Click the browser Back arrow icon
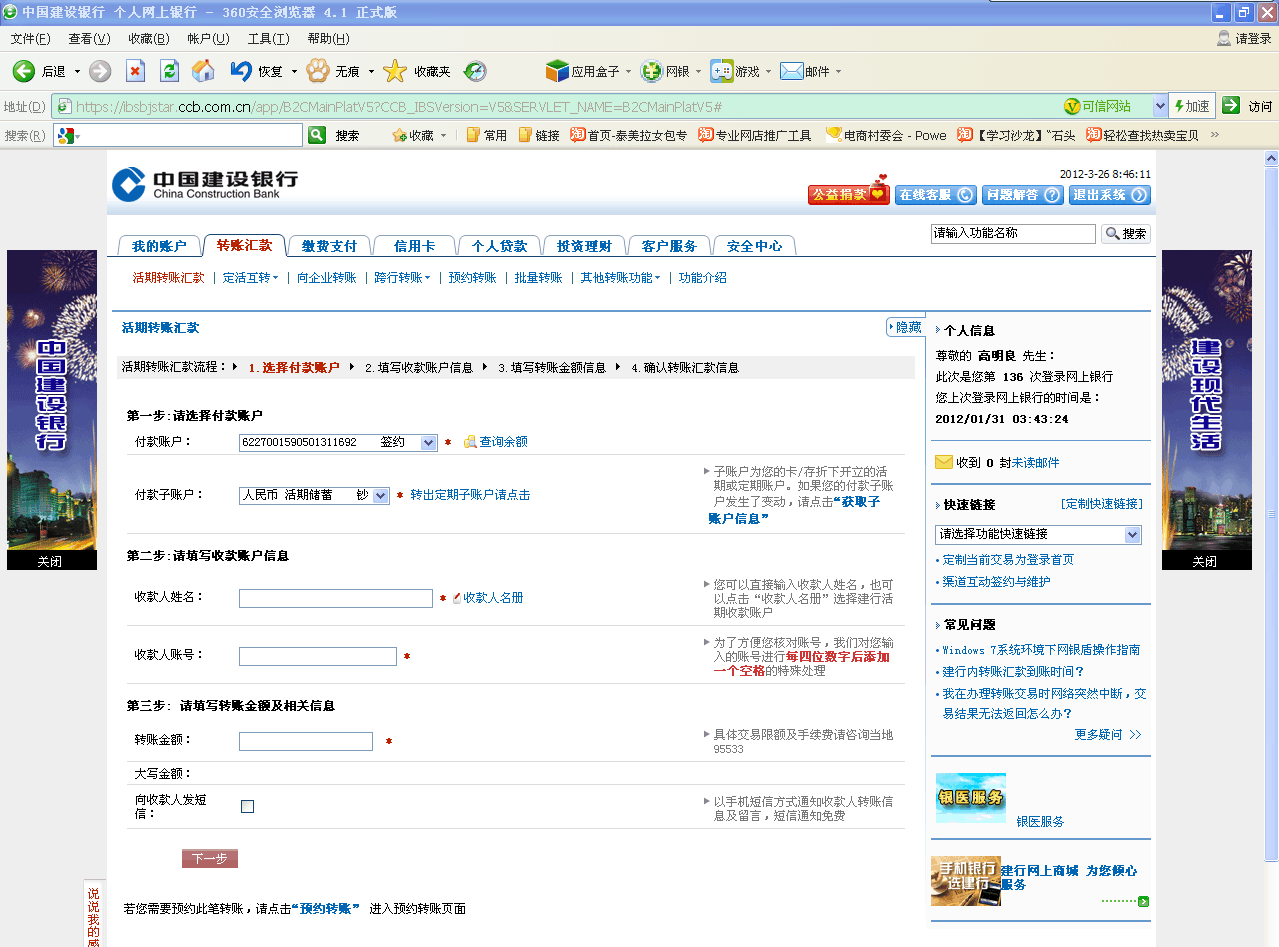Image resolution: width=1279 pixels, height=947 pixels. point(24,71)
